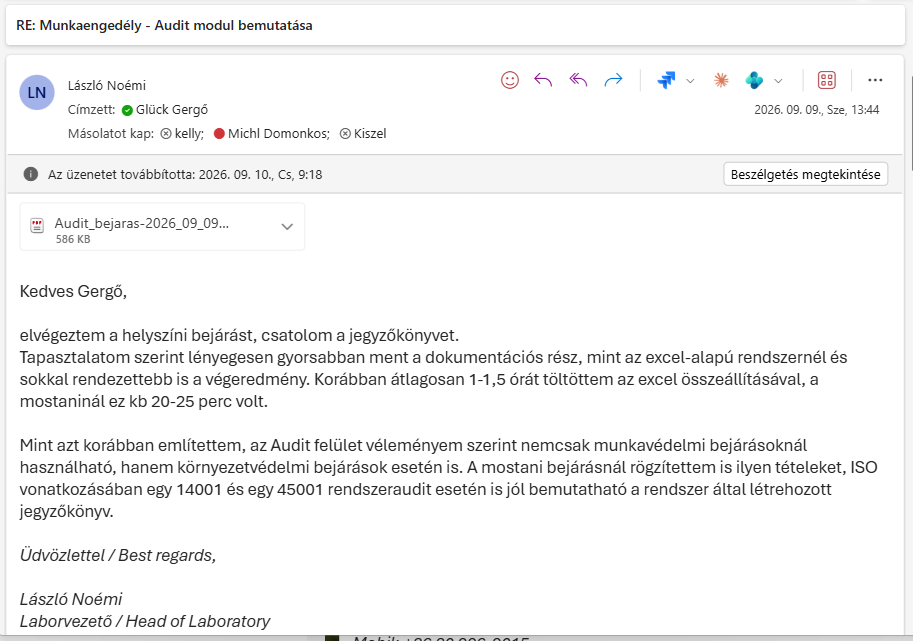913x641 pixels.
Task: Click the blue Jira add-in icon
Action: [x=666, y=80]
